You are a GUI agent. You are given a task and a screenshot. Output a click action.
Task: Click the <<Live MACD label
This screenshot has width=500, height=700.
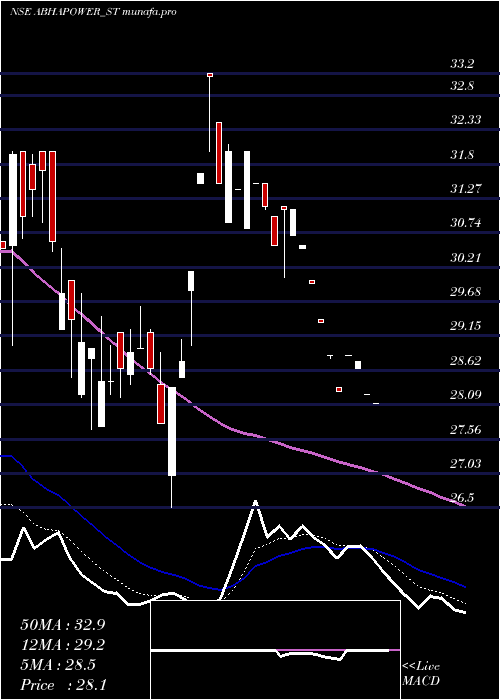[x=421, y=673]
